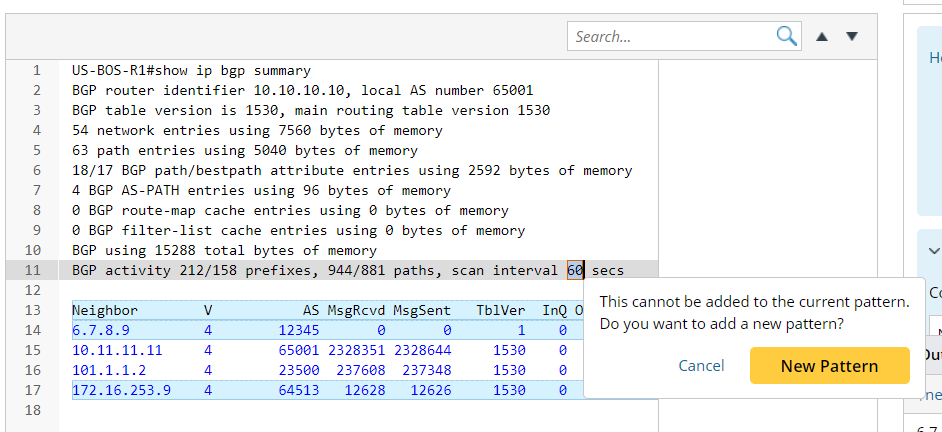The height and width of the screenshot is (432, 942).
Task: Click the TblVer column header
Action: (x=501, y=310)
